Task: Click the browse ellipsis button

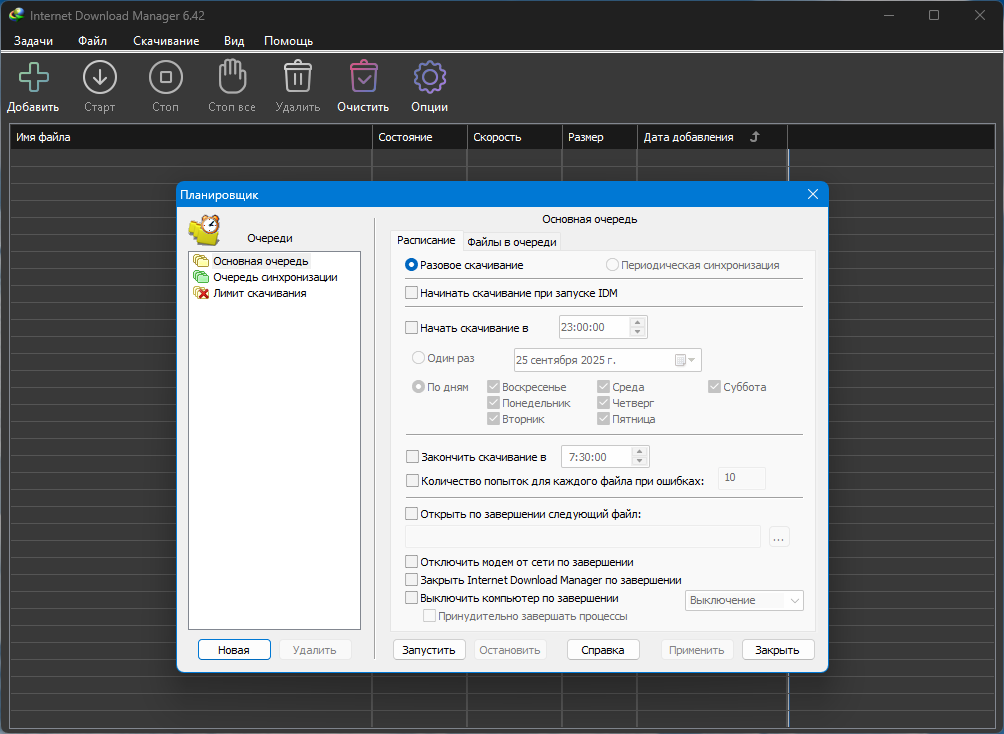Action: coord(780,537)
